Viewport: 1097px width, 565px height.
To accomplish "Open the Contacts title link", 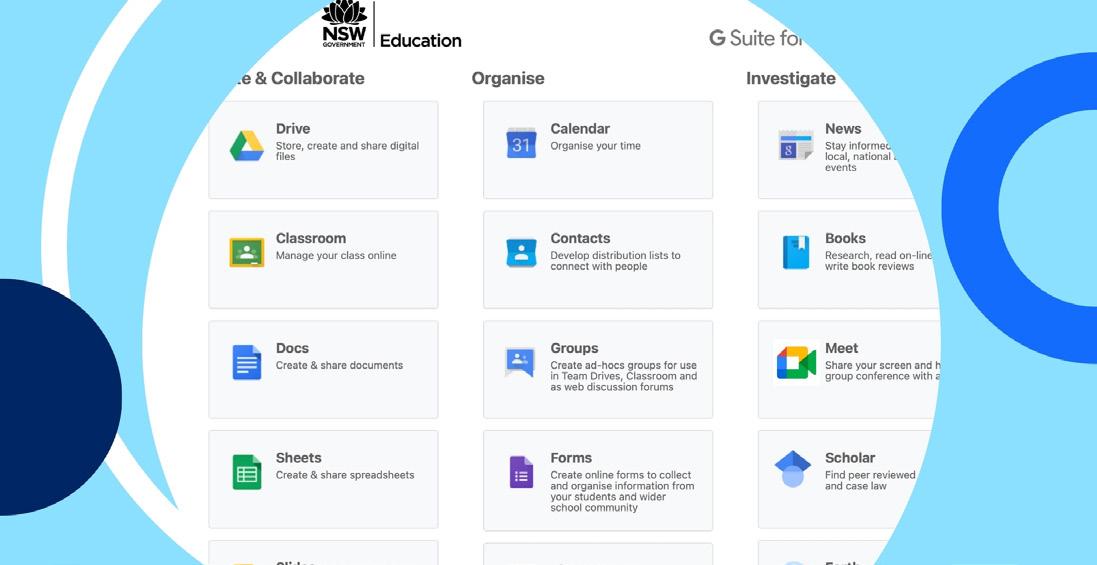I will coord(580,238).
